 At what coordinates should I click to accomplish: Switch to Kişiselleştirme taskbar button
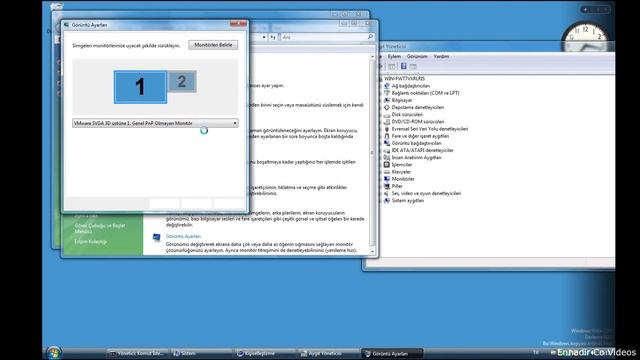tap(264, 353)
